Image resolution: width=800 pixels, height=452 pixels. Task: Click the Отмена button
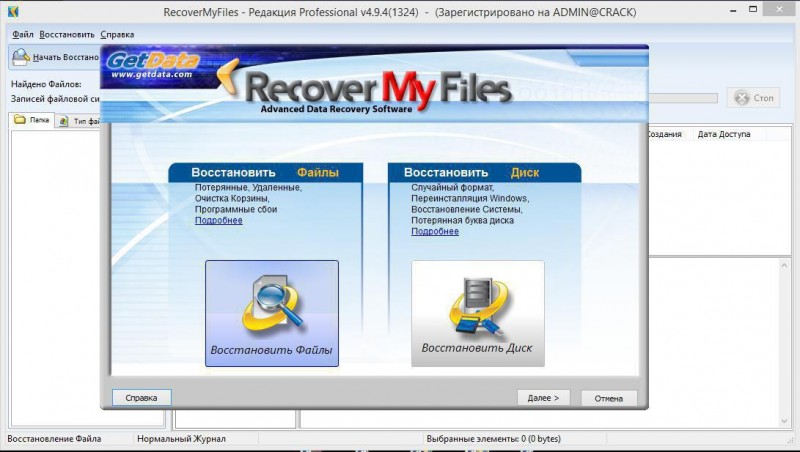pyautogui.click(x=609, y=398)
